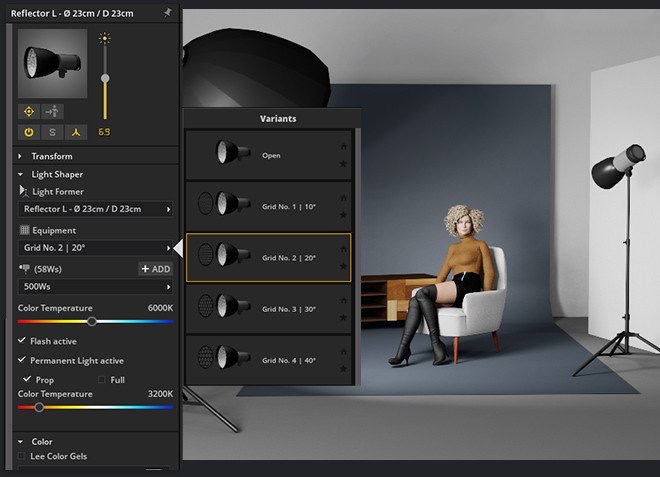Open the Reflector L Light Former dropdown

[x=96, y=209]
